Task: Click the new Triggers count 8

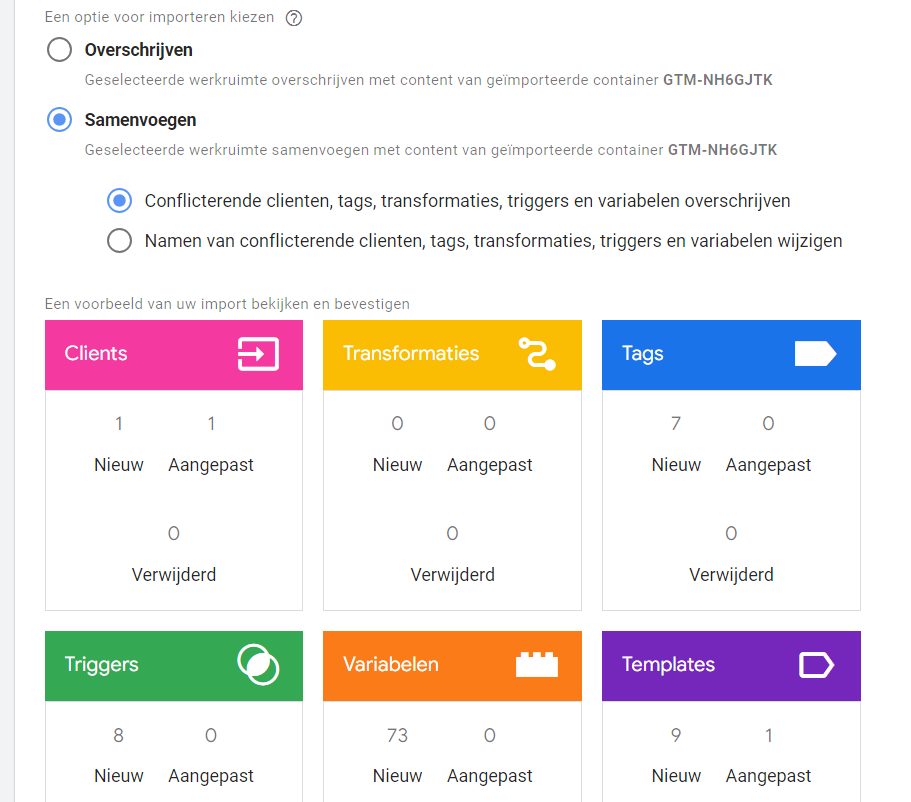Action: (119, 736)
